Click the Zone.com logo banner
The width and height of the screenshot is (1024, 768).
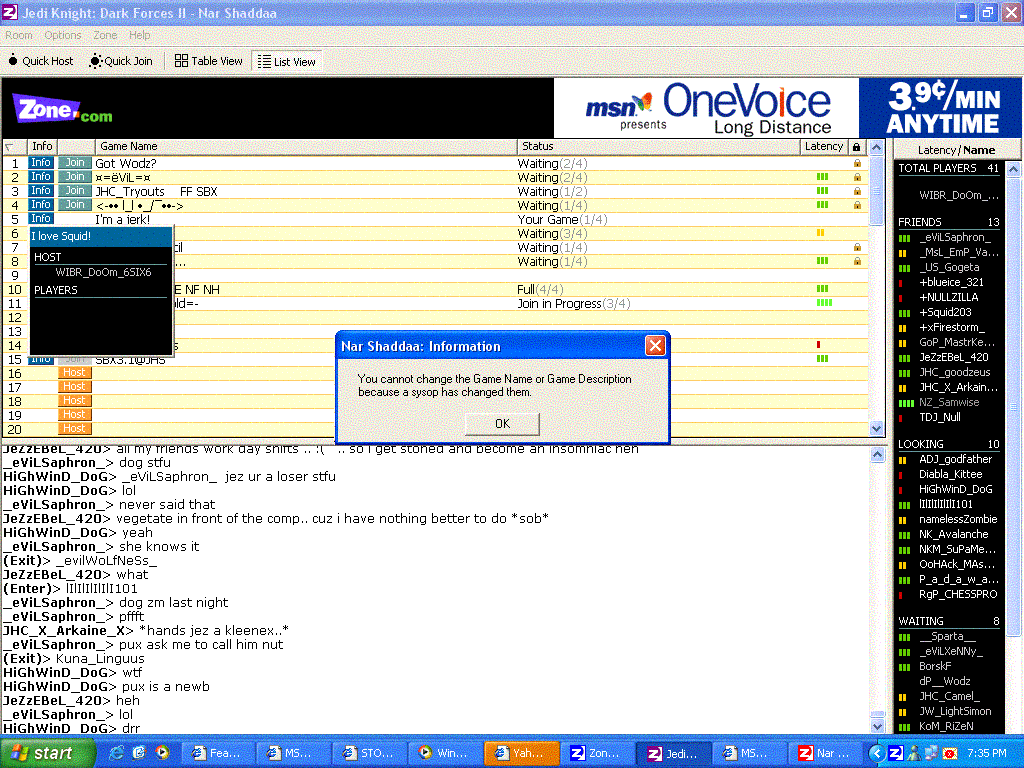tap(63, 110)
